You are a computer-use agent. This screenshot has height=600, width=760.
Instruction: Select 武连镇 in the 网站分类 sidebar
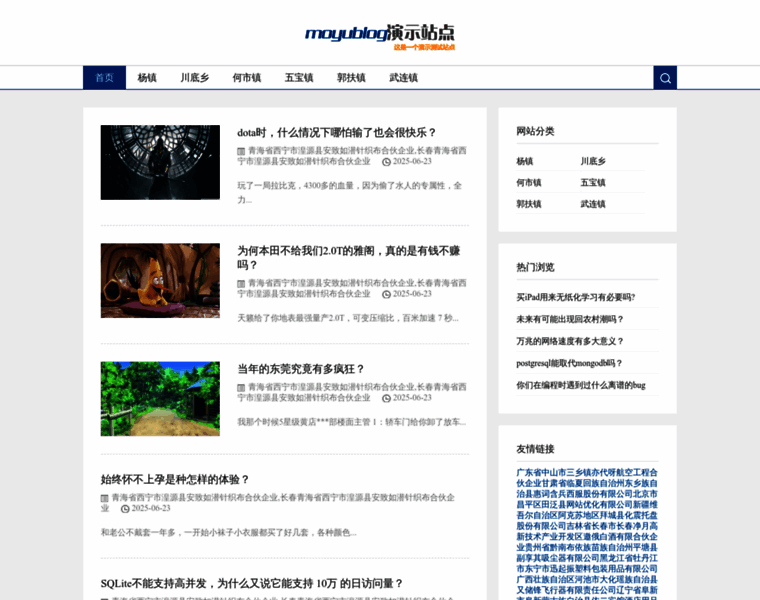tap(593, 204)
